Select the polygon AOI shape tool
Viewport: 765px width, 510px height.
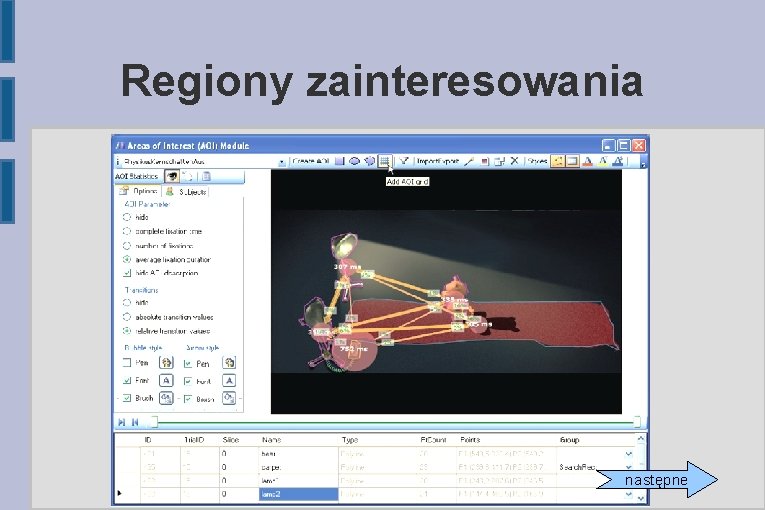click(x=369, y=161)
